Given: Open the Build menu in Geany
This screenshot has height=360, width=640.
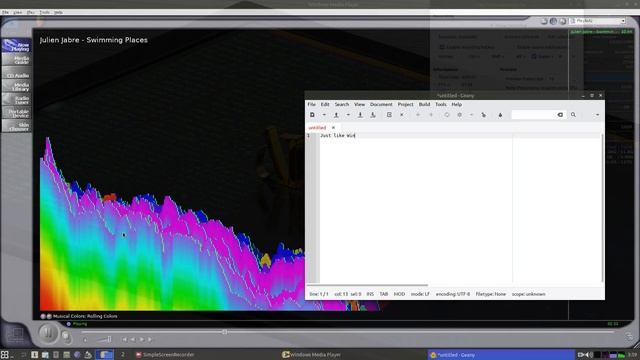Looking at the screenshot, I should tap(424, 104).
